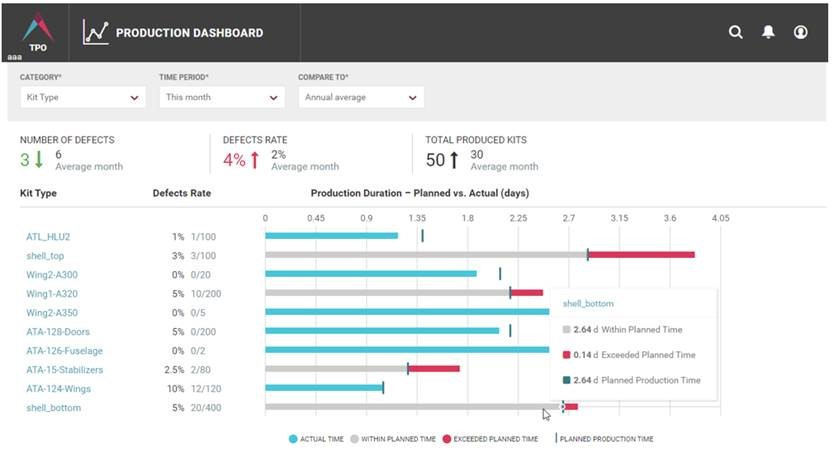Viewport: 834px width, 468px height.
Task: Click tooltip row 0.14 d Exceeded Planned Time
Action: click(629, 355)
